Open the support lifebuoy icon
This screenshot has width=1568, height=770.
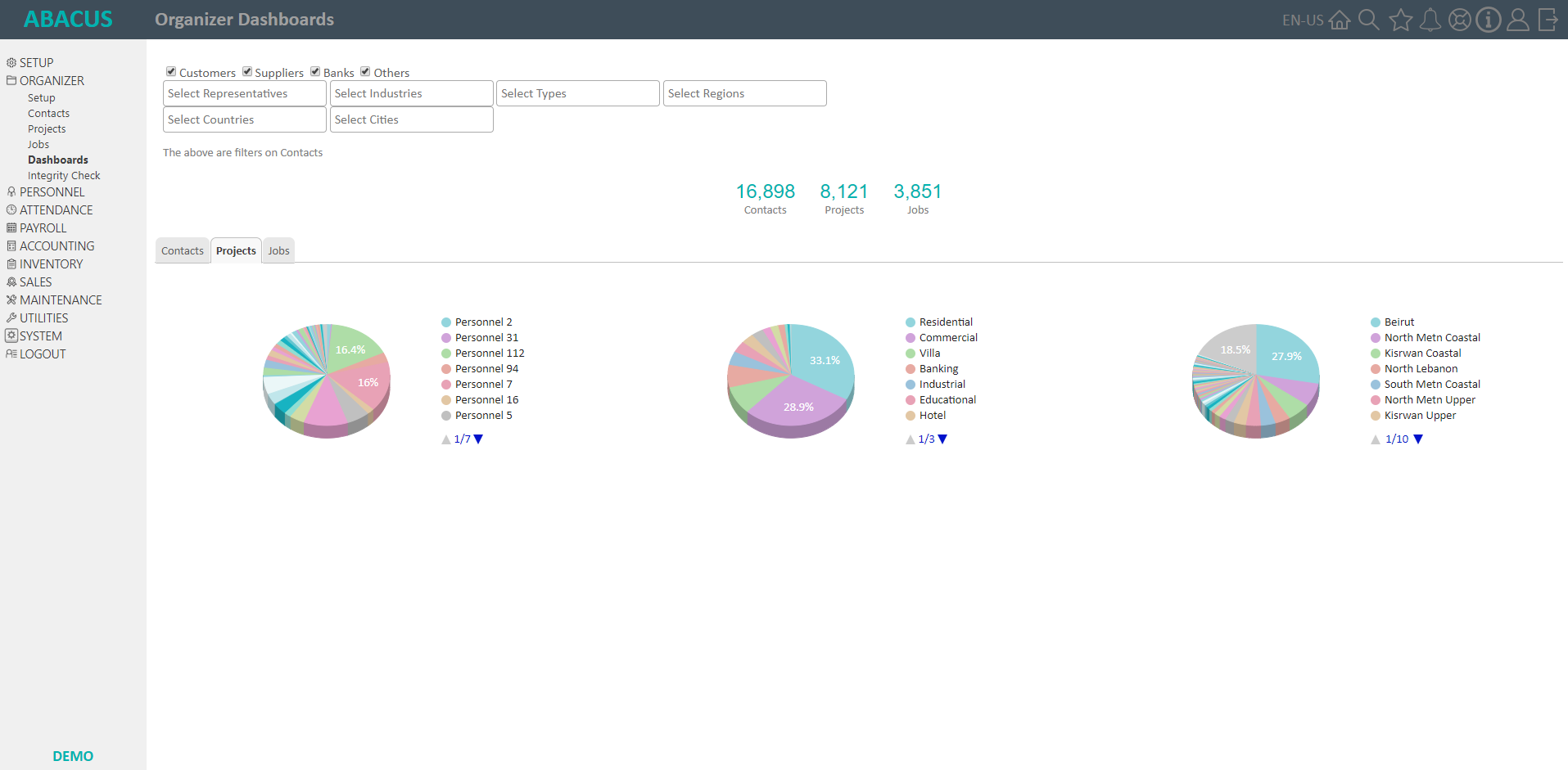pos(1459,20)
